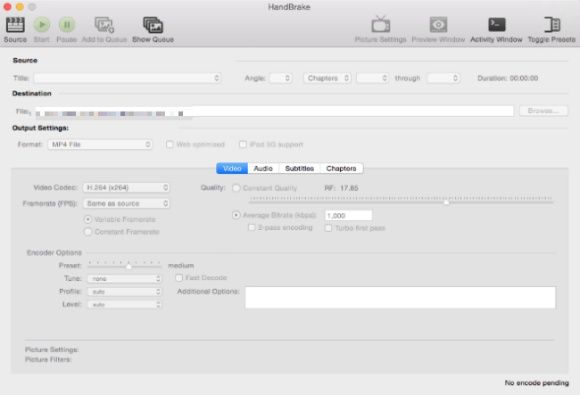Viewport: 580px width, 395px height.
Task: Select the Average Bitrate radio button
Action: [236, 215]
